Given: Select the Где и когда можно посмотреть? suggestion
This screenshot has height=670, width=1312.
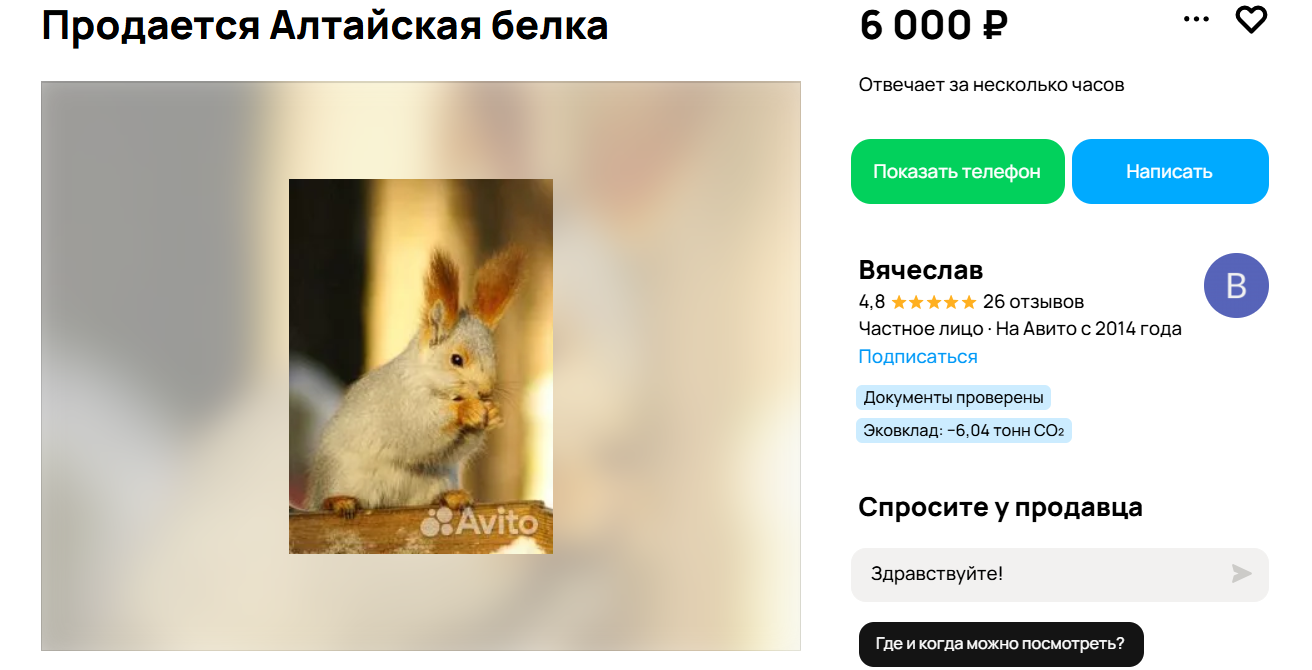Looking at the screenshot, I should pyautogui.click(x=1000, y=644).
